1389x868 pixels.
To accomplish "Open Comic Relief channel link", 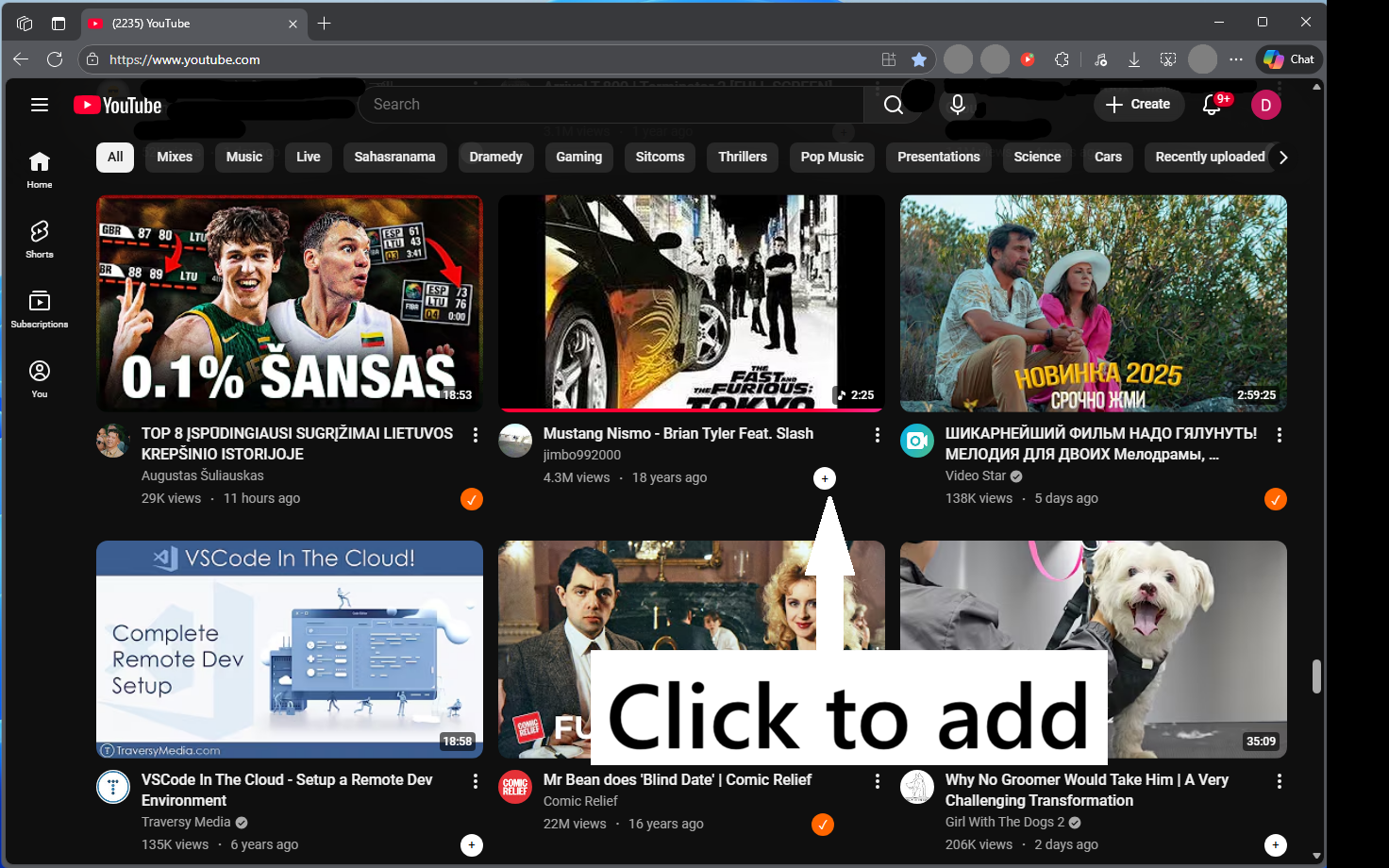I will click(580, 802).
